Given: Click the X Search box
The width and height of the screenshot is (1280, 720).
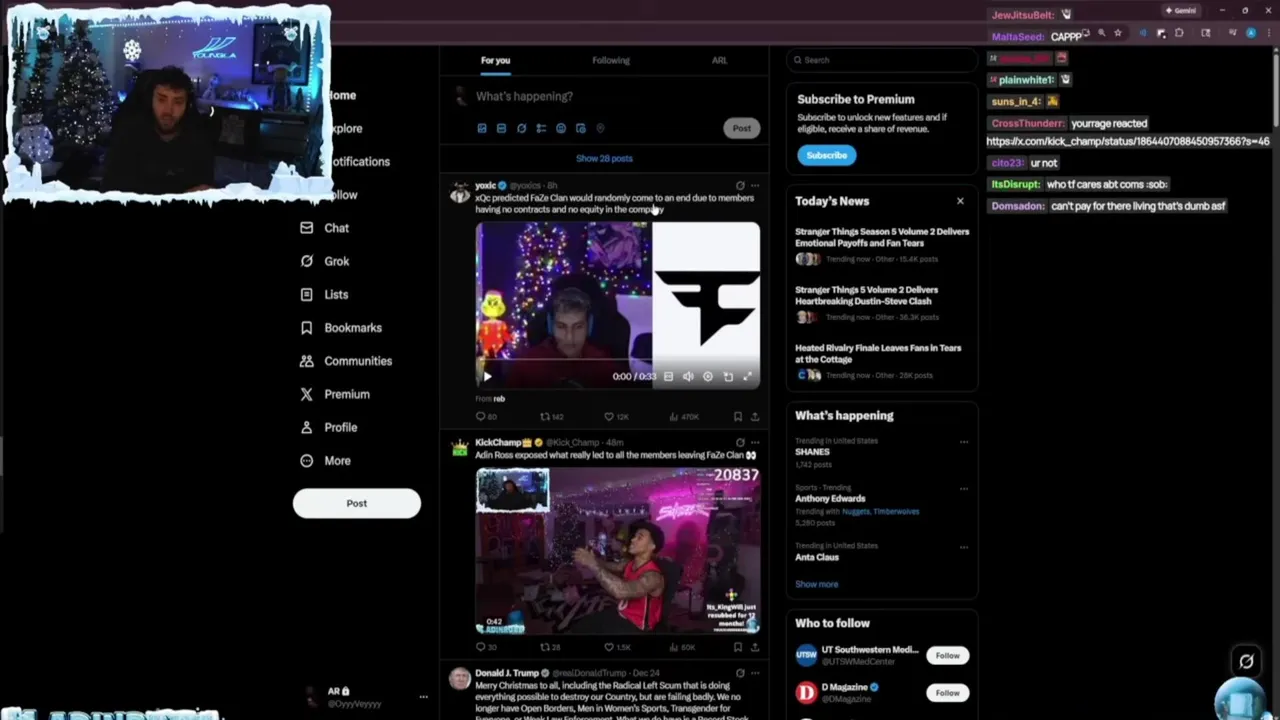Looking at the screenshot, I should (881, 60).
